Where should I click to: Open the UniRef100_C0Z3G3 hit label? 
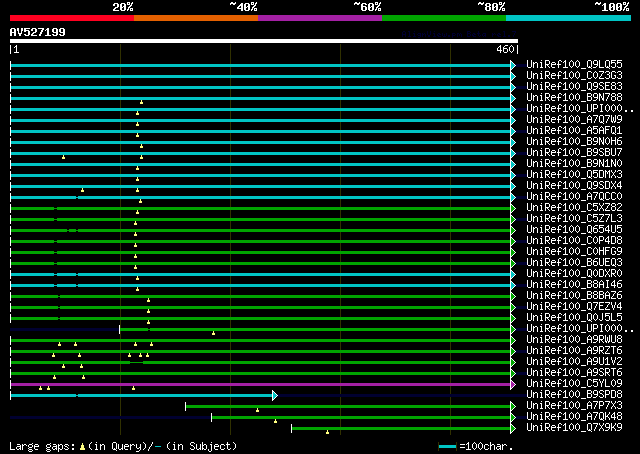coord(575,75)
